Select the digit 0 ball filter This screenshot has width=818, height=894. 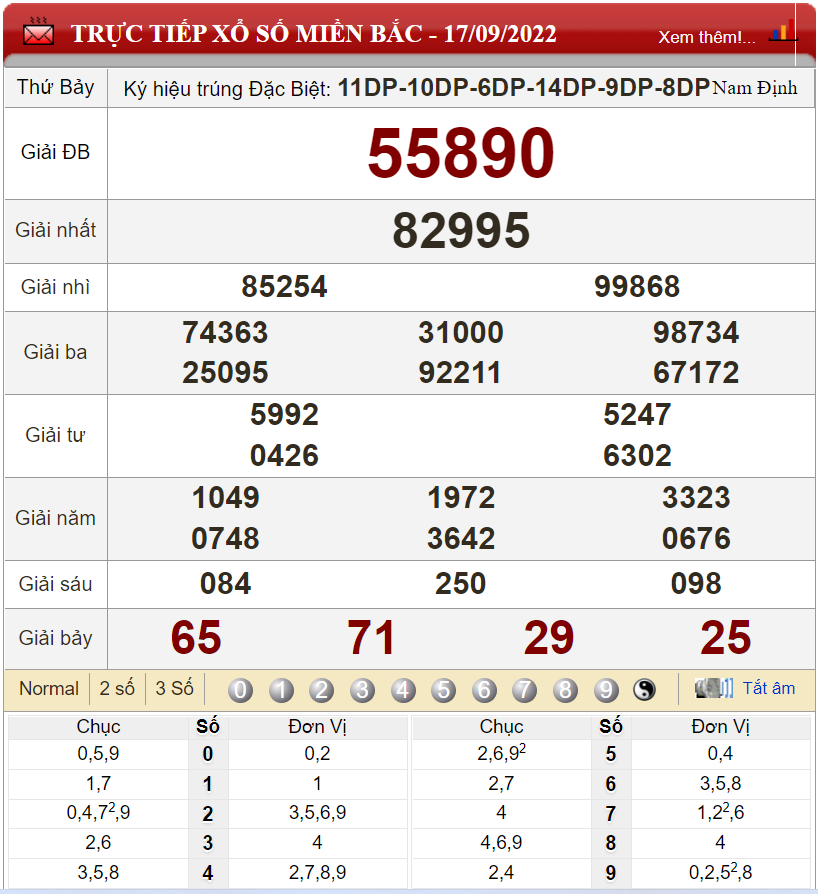coord(241,690)
